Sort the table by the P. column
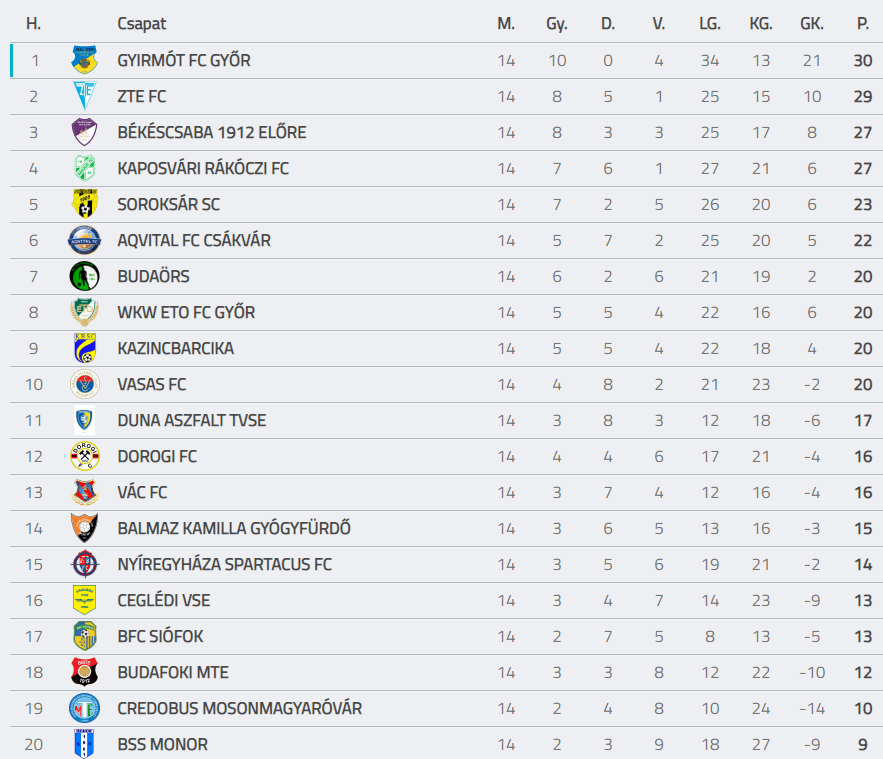Screen dimensions: 883x759 (x=863, y=24)
